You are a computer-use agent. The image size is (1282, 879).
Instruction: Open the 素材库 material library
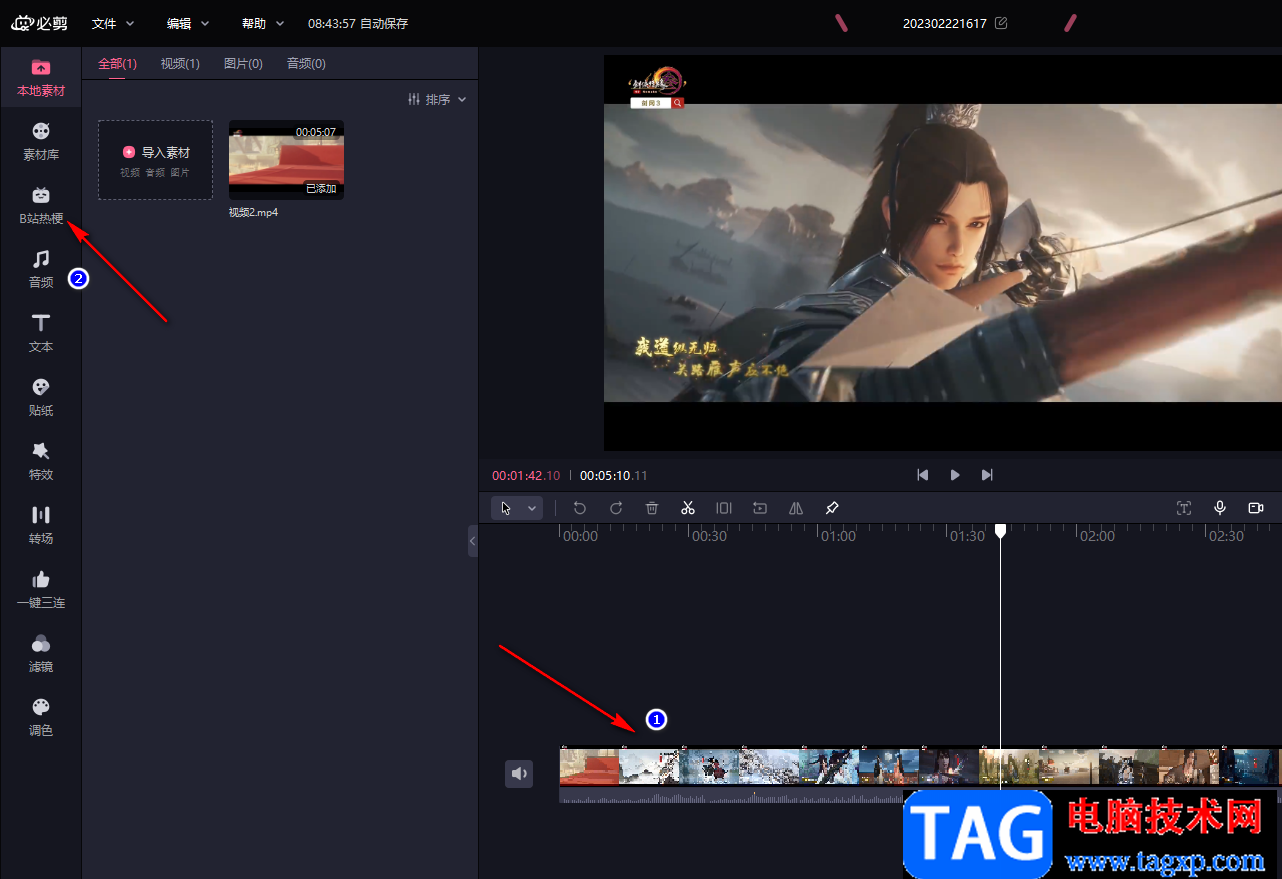coord(41,141)
